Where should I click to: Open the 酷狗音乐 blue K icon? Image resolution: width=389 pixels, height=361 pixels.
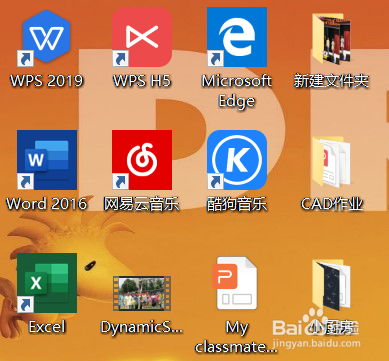coord(237,160)
